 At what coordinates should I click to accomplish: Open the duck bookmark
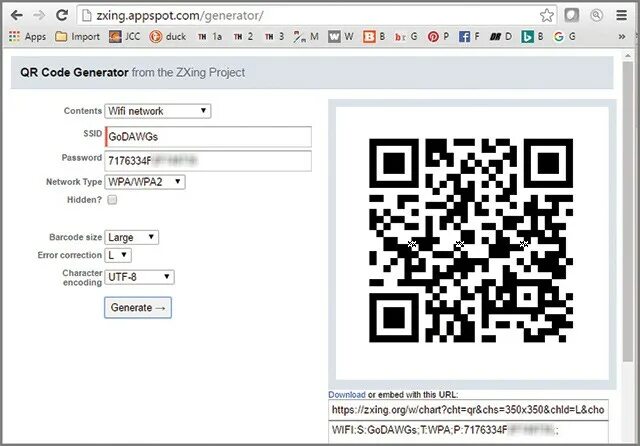pos(168,37)
